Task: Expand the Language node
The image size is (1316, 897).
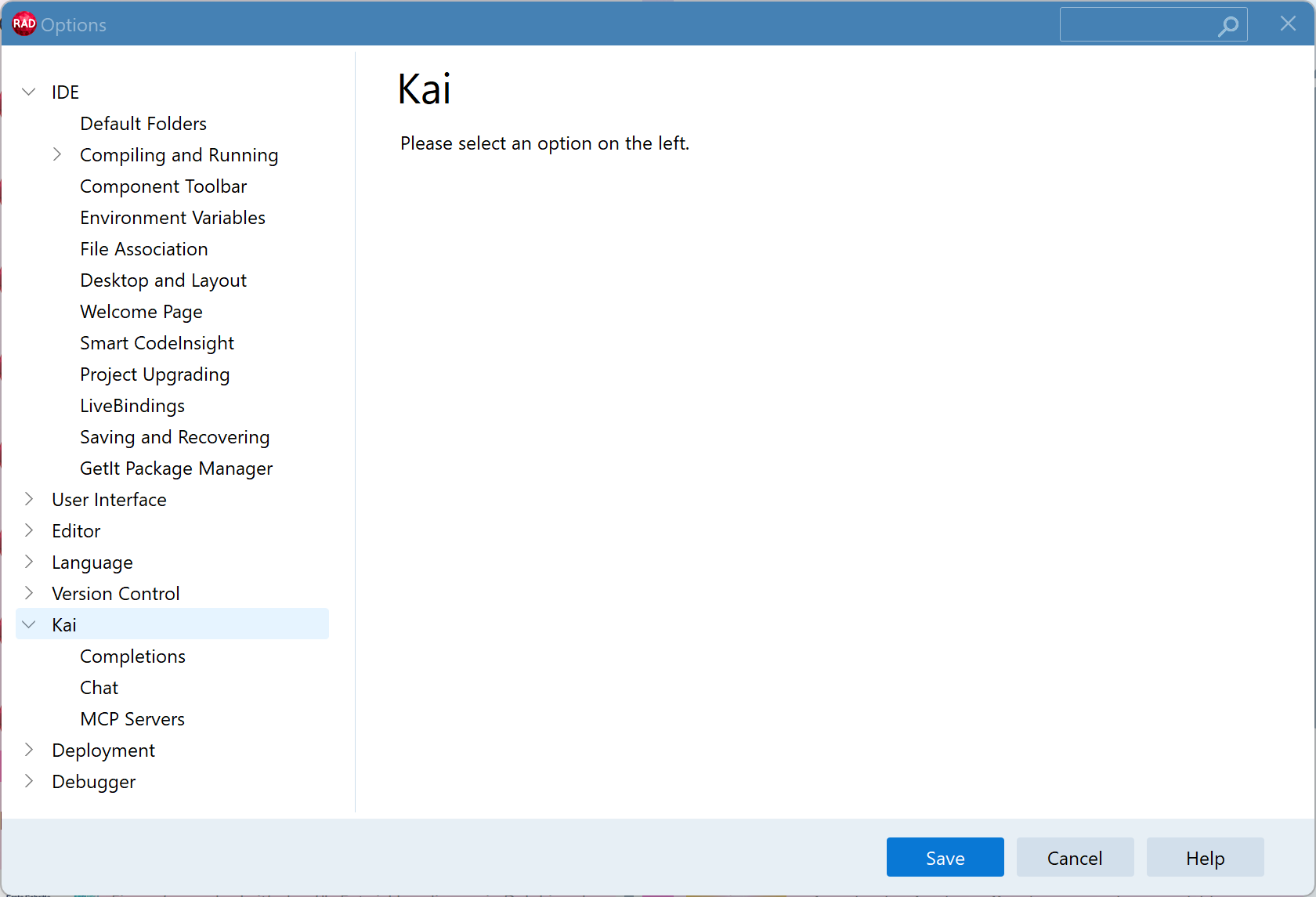Action: pos(29,562)
